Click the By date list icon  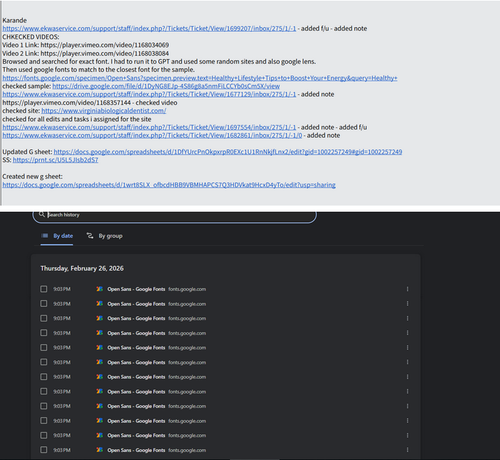(x=44, y=236)
